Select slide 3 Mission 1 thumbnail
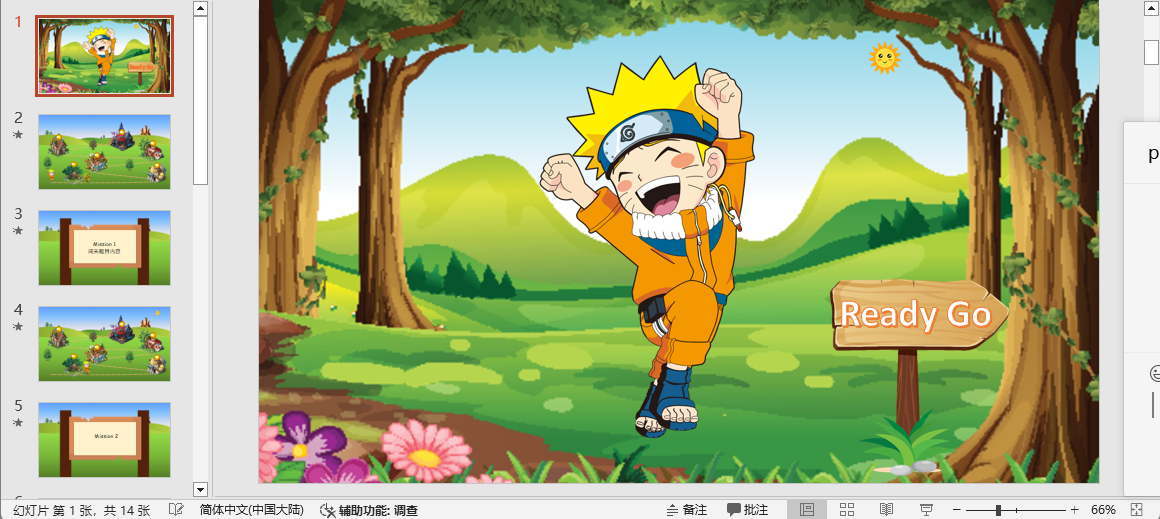 [x=105, y=248]
